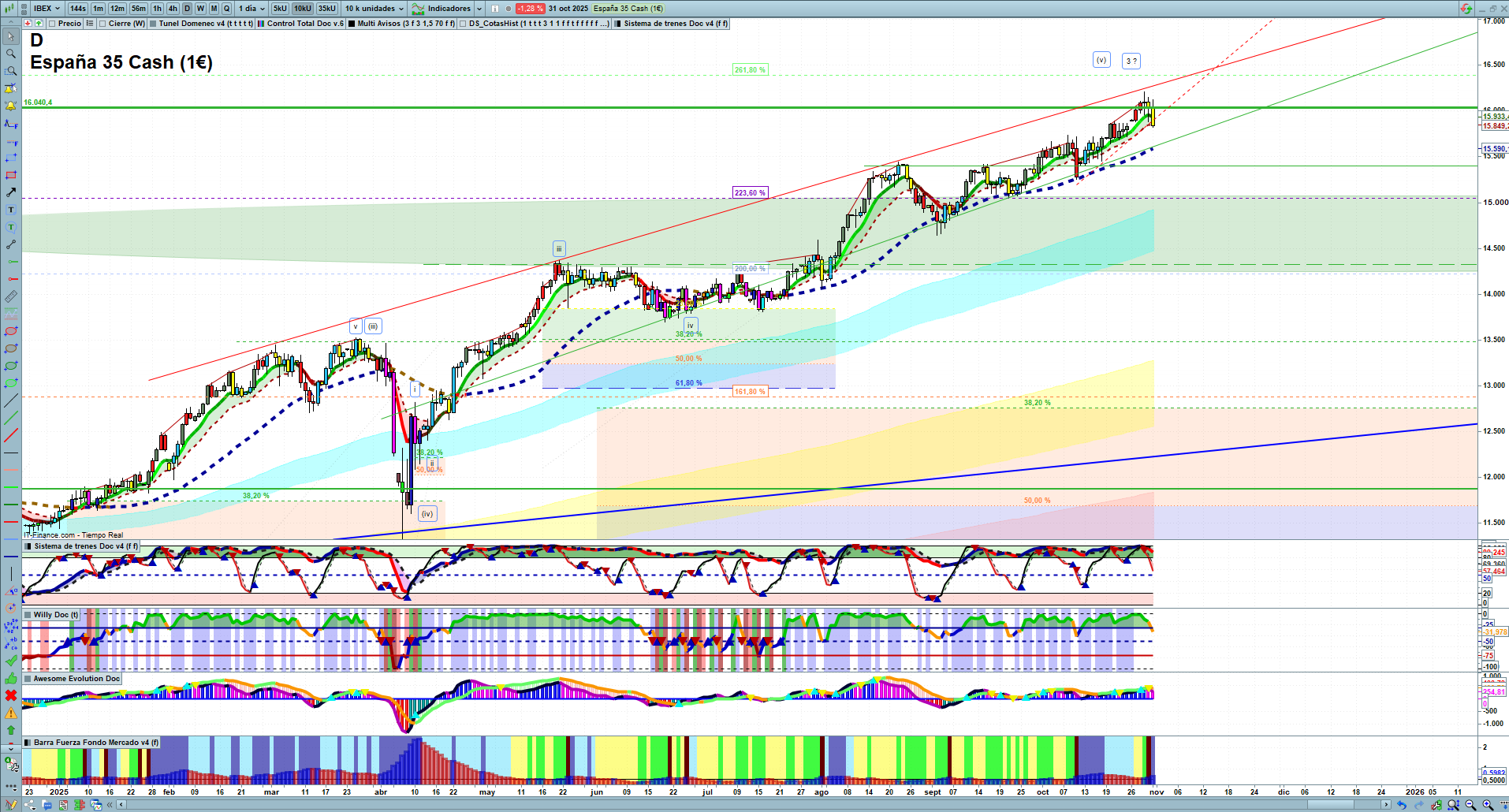Image resolution: width=1509 pixels, height=812 pixels.
Task: Click the zoom in magnifier at bottom right
Action: pos(1488,805)
